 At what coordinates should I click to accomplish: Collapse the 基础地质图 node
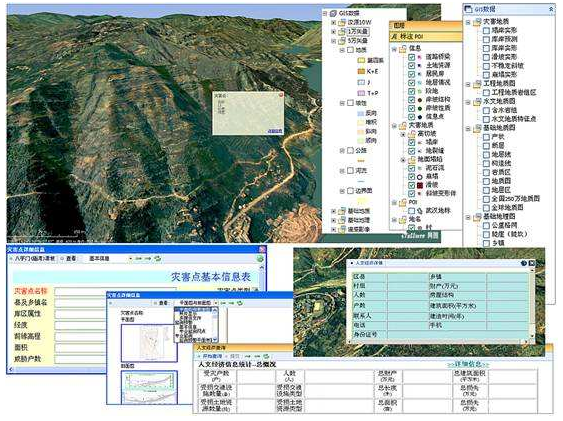click(x=468, y=128)
